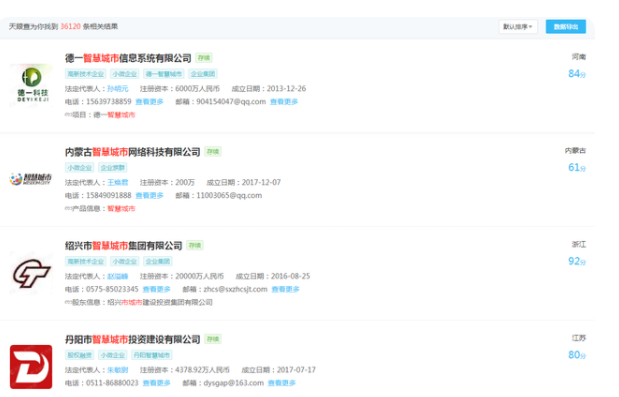The image size is (619, 397).
Task: Open the colorful 智慧城市 logo thumbnail
Action: 31,179
